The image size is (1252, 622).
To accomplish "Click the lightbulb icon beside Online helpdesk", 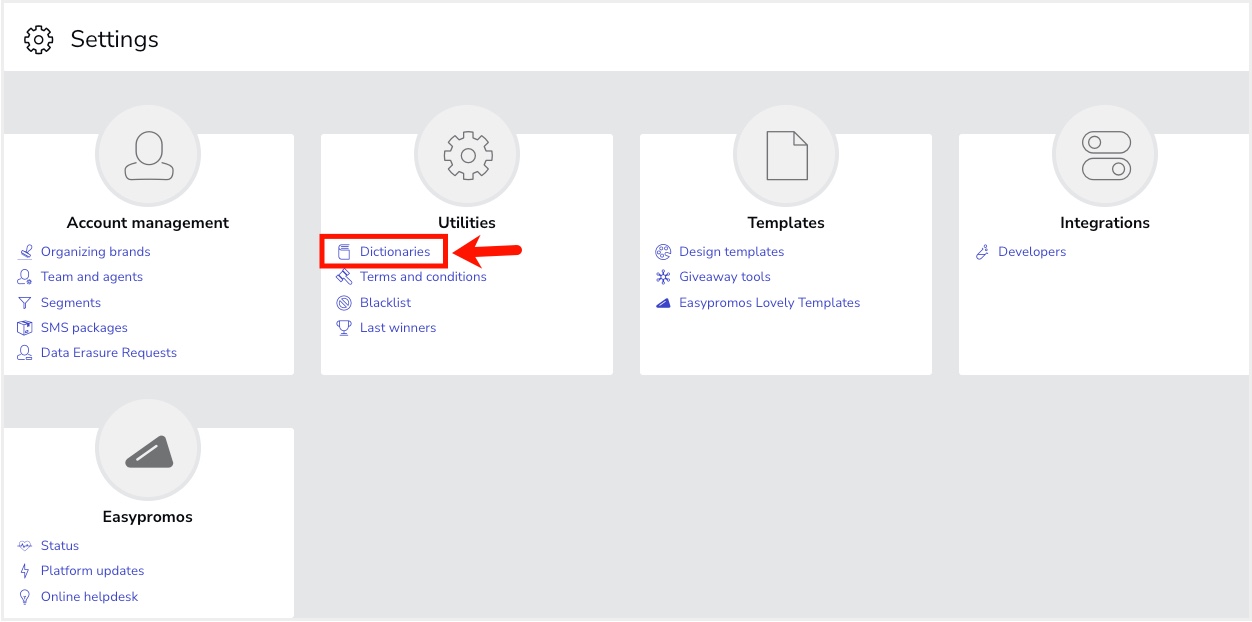I will (25, 597).
